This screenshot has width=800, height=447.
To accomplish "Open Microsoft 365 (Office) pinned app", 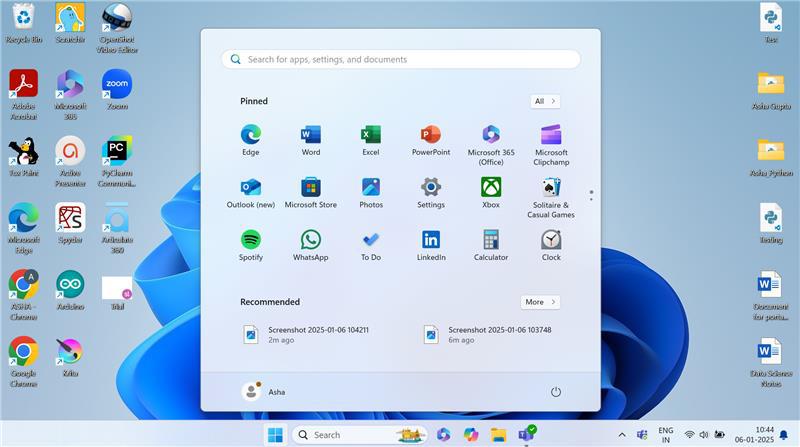I will 491,145.
